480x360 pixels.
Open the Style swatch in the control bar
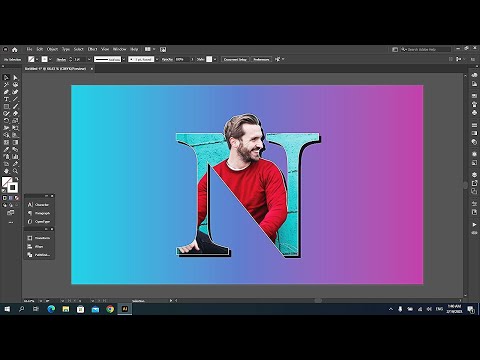click(x=209, y=59)
